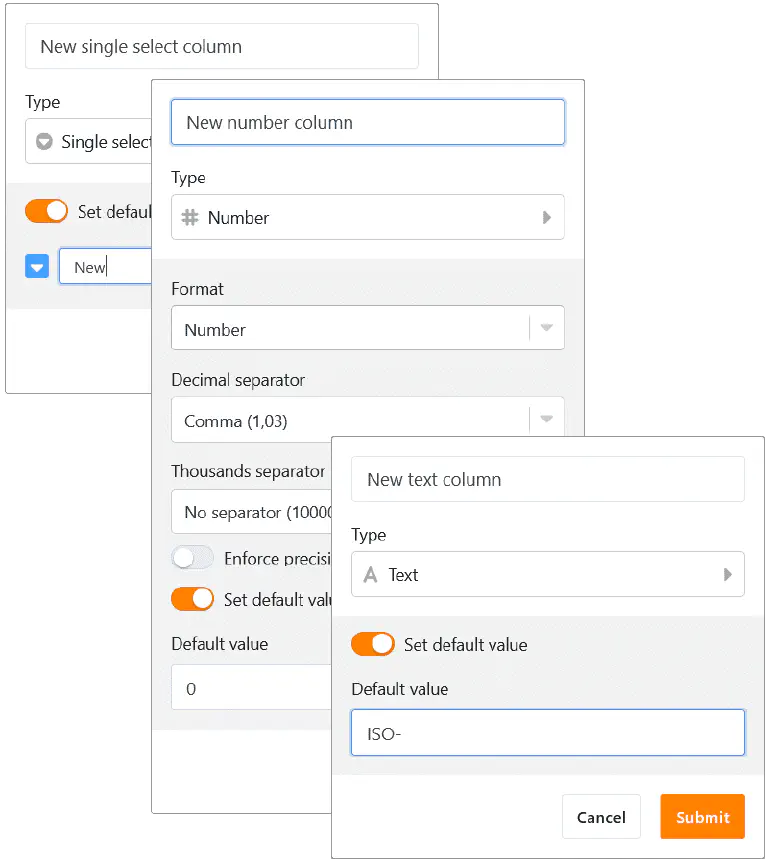768x864 pixels.
Task: Click the Type label in number dialog
Action: pos(188,178)
